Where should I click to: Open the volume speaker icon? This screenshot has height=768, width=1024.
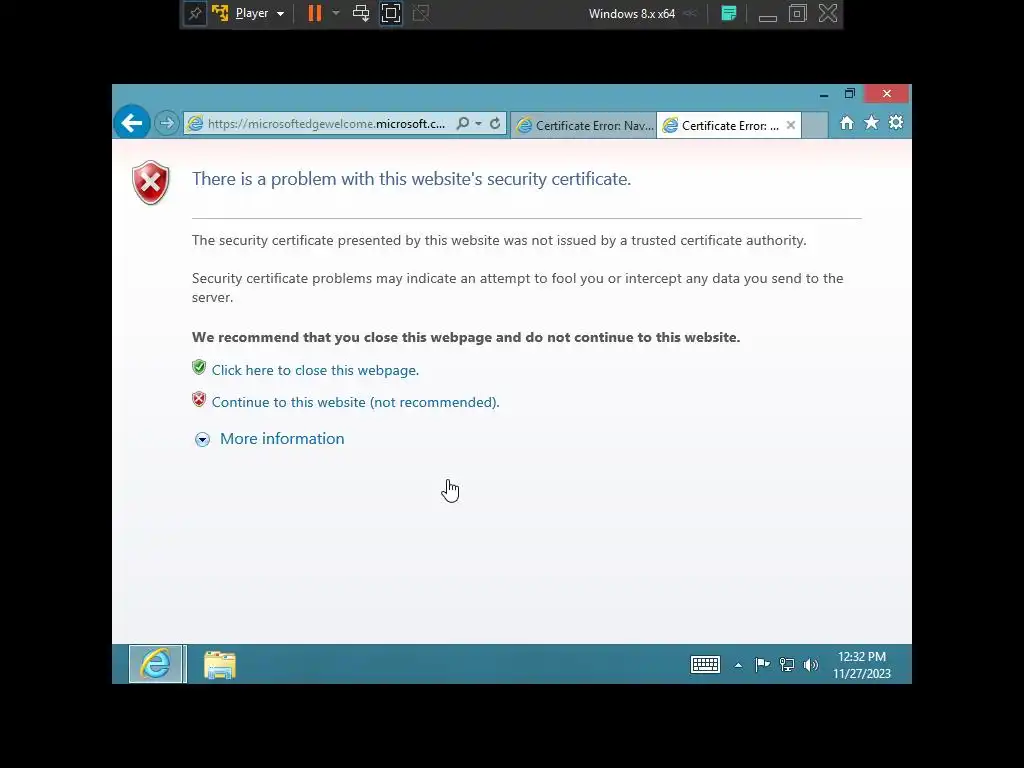pyautogui.click(x=810, y=665)
